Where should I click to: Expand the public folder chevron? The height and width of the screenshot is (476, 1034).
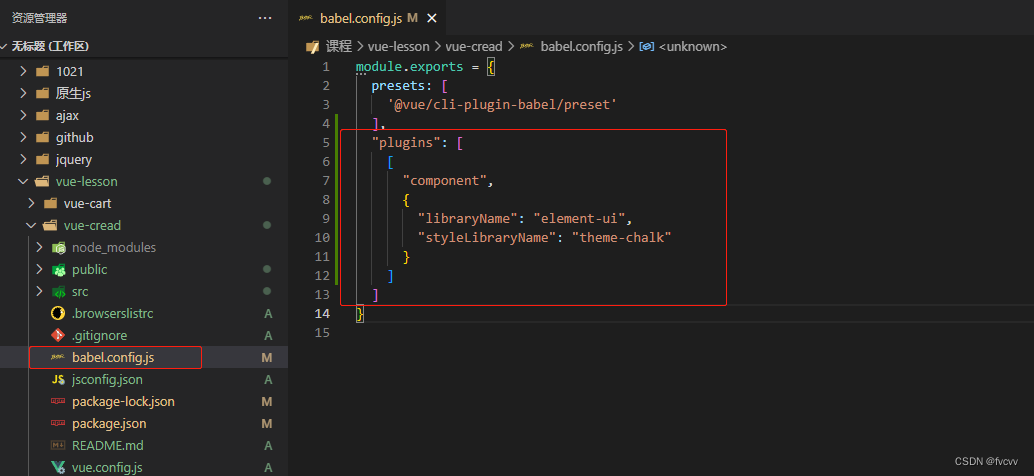pos(39,270)
